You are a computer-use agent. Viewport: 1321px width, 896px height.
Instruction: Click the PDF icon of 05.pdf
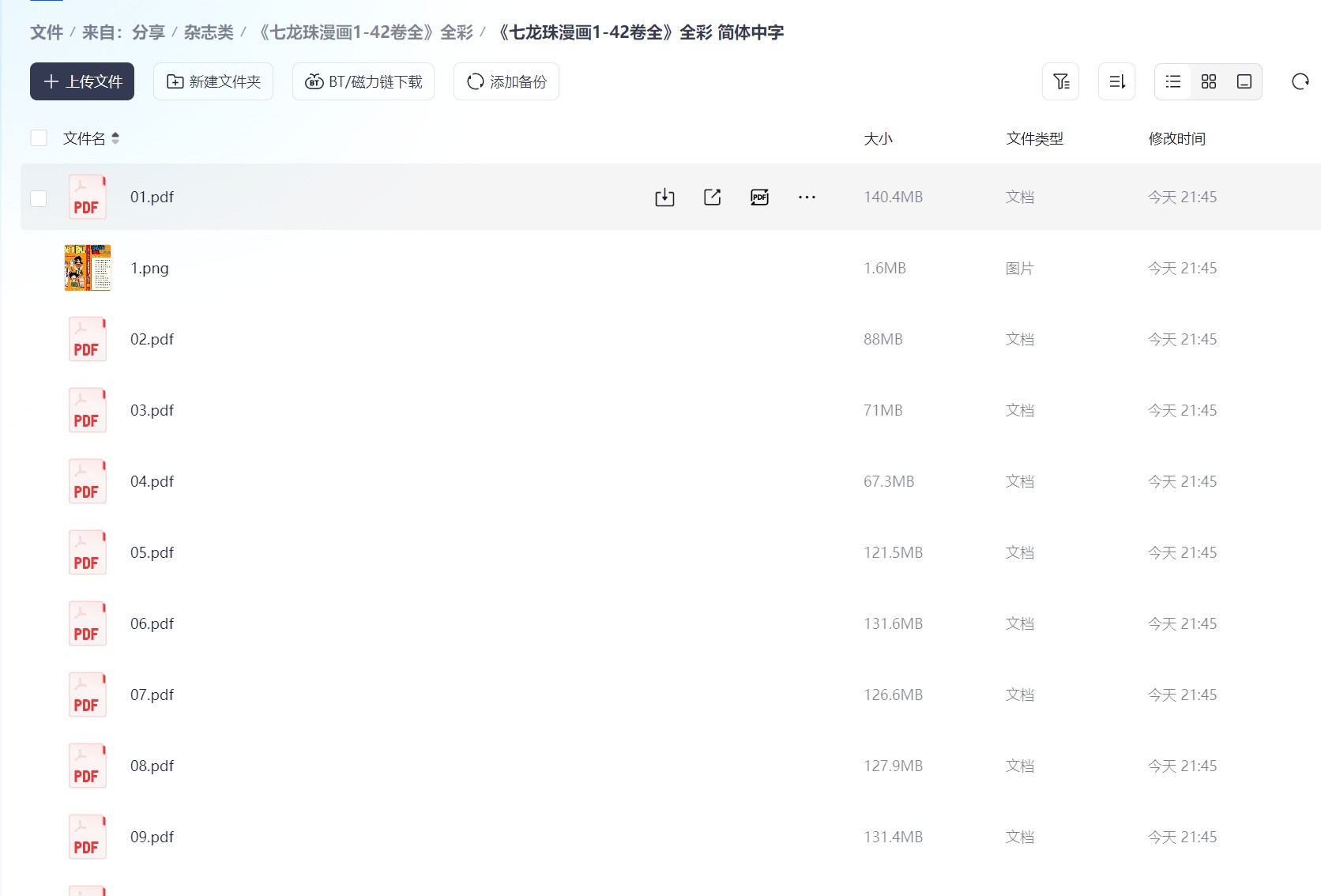[87, 552]
